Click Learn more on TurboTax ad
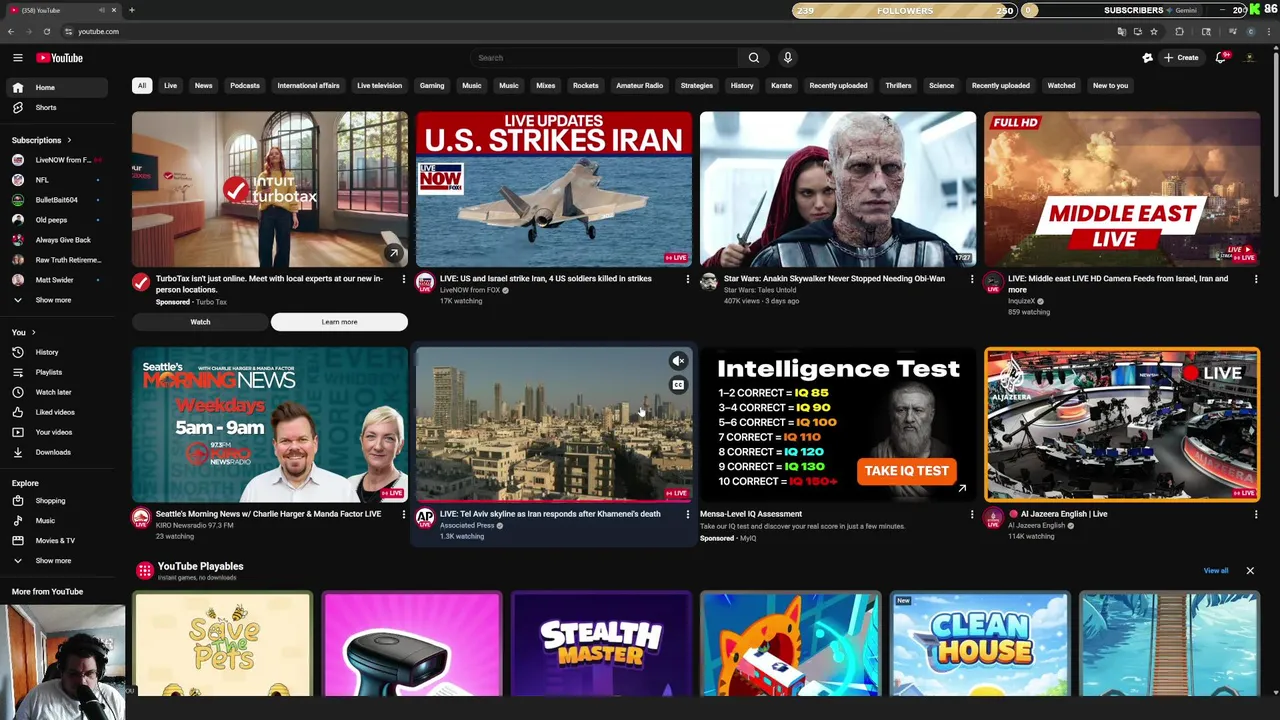The width and height of the screenshot is (1280, 720). click(x=339, y=322)
